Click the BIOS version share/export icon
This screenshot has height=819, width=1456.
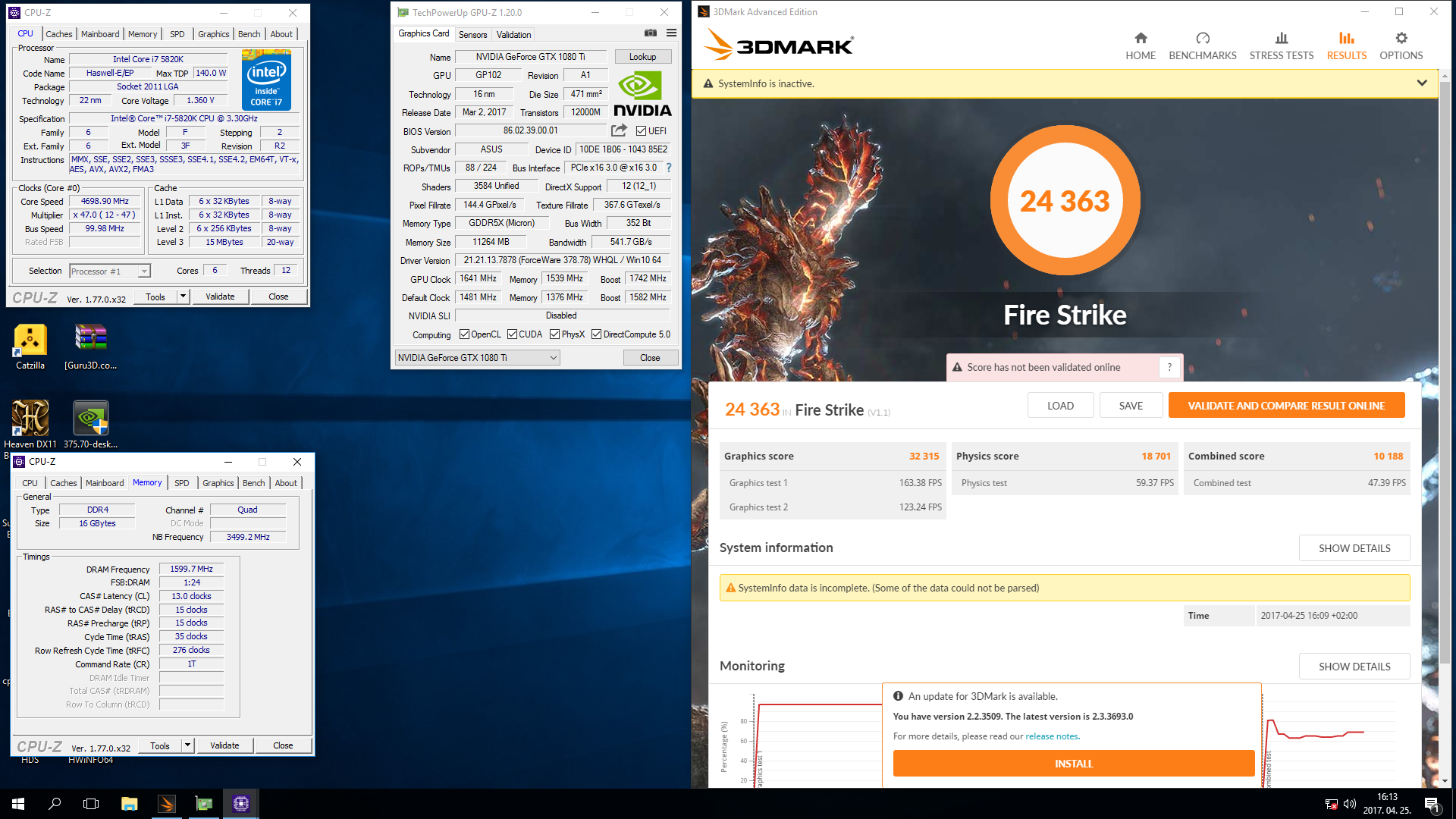(619, 130)
